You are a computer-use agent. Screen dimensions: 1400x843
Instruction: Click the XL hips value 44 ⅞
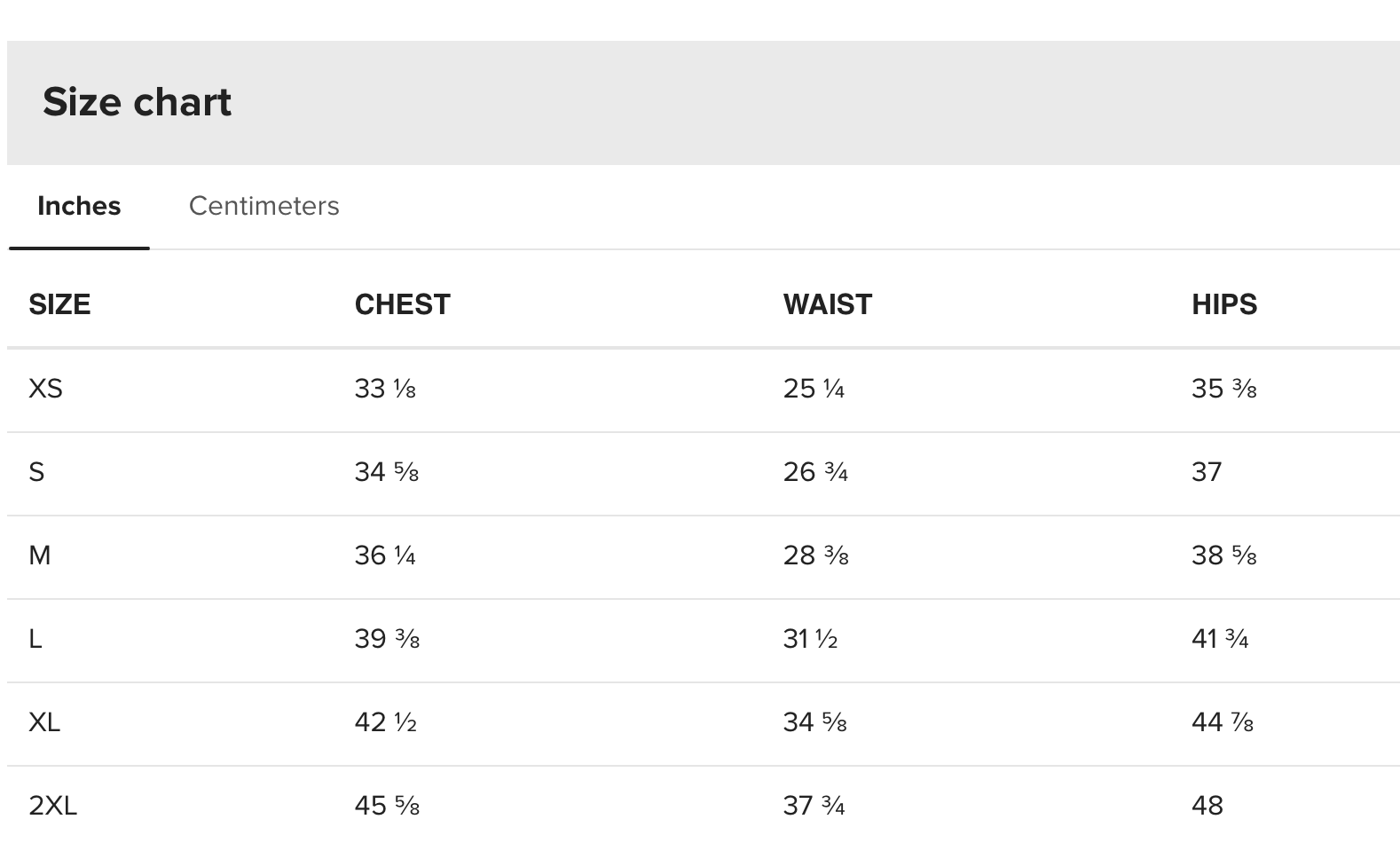1222,722
